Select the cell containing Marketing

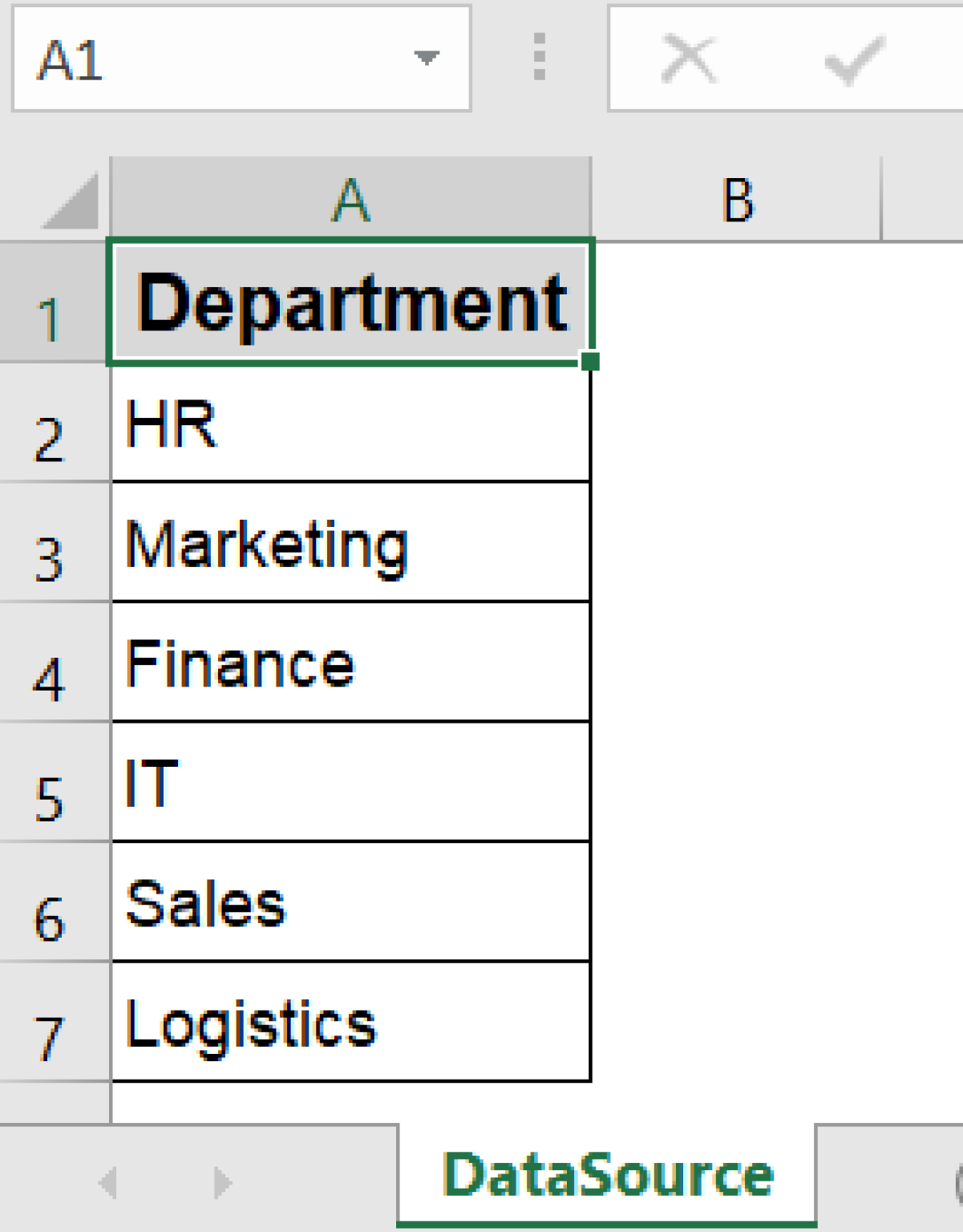click(x=350, y=541)
